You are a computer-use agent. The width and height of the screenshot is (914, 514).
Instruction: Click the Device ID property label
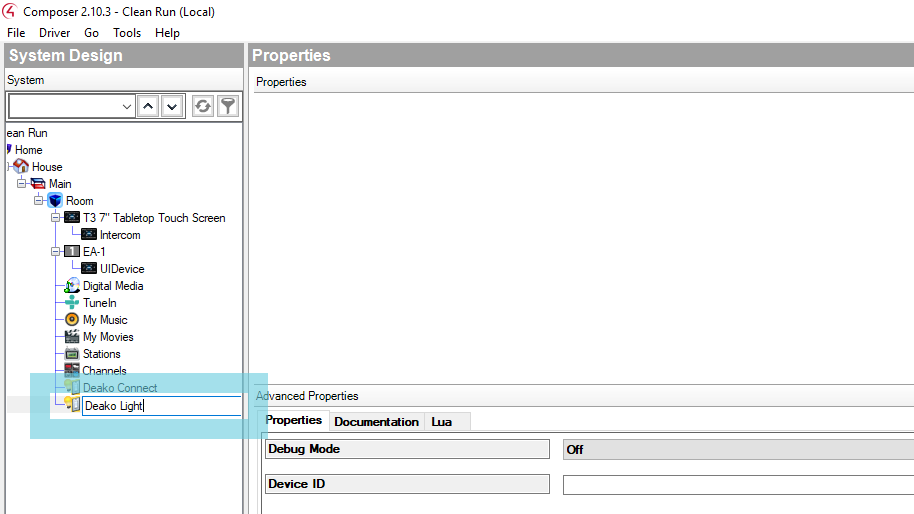point(407,484)
